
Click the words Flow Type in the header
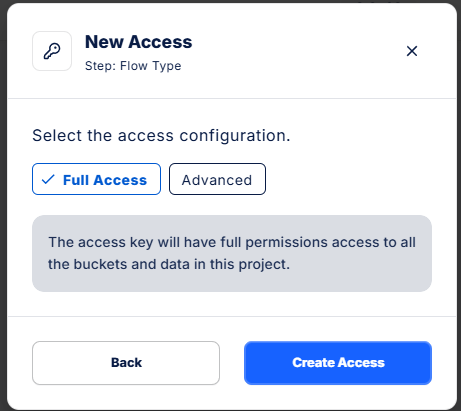[x=151, y=66]
